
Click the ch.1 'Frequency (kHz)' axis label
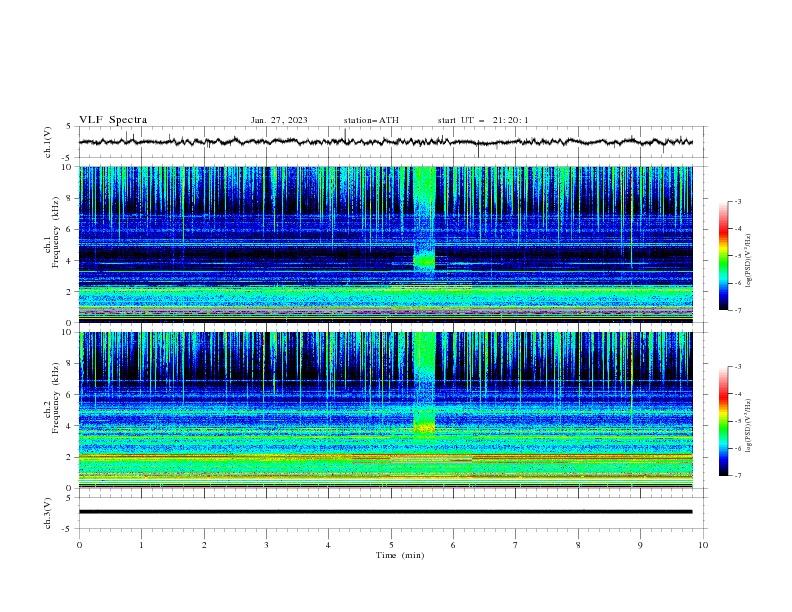(x=55, y=233)
